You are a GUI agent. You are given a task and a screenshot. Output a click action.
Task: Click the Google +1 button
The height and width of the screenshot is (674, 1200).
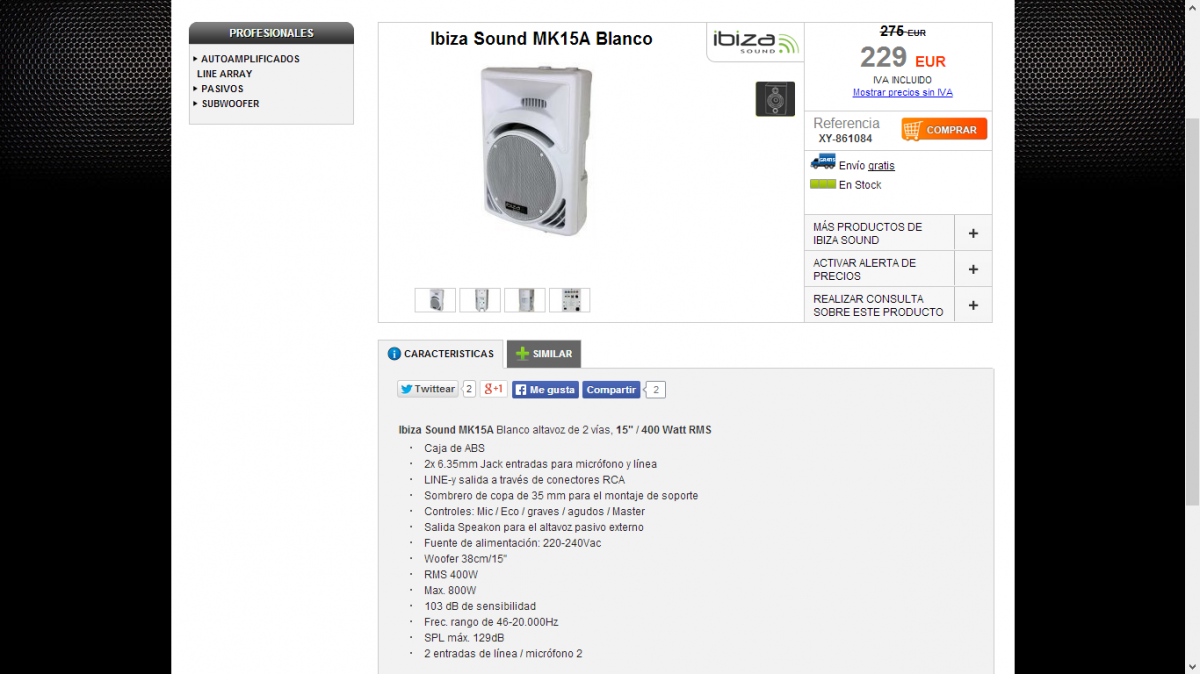click(494, 389)
